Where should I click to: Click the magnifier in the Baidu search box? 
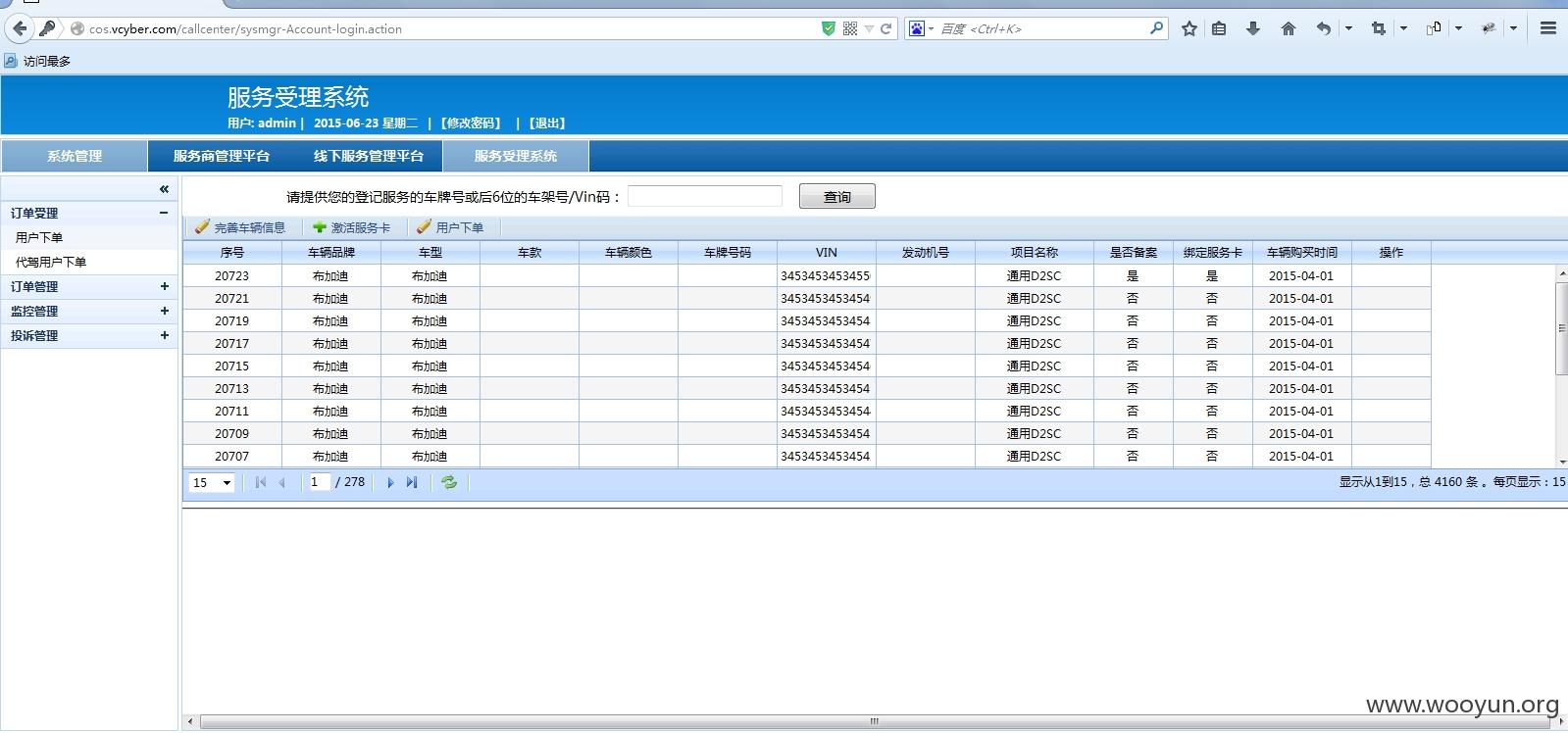click(1156, 28)
